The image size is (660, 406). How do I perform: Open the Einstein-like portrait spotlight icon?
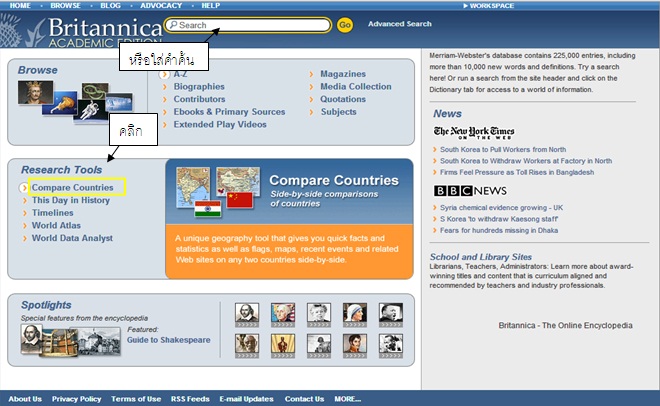coord(319,315)
